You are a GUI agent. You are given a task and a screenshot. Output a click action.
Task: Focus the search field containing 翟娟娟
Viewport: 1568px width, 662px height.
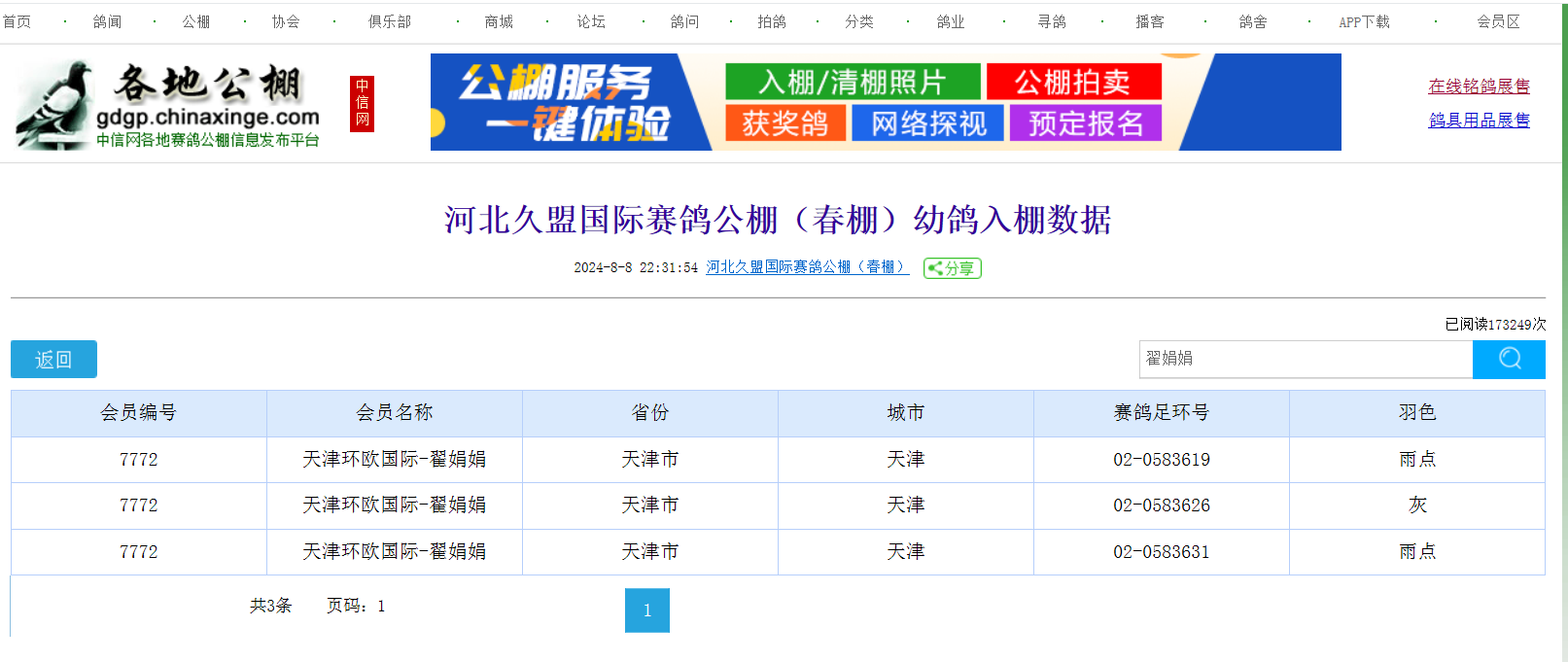(1305, 359)
